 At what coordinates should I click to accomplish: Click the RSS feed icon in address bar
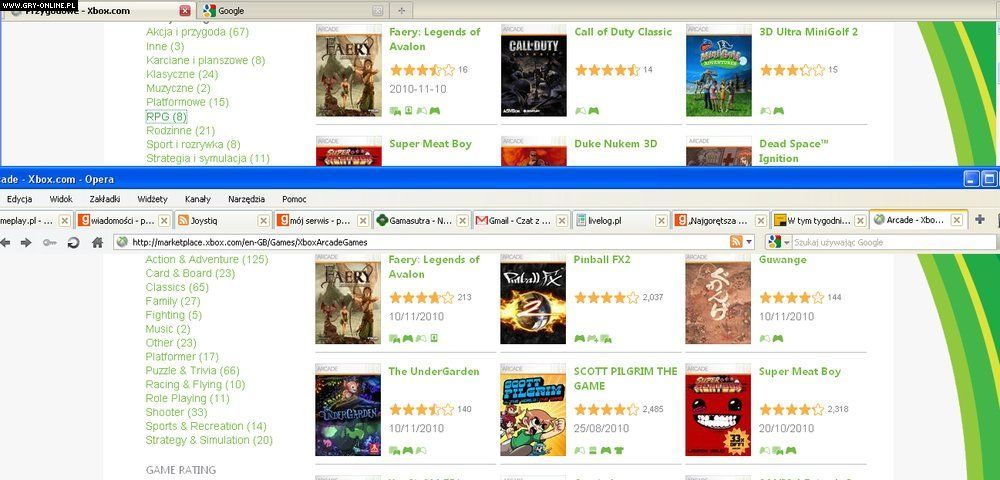[x=737, y=242]
